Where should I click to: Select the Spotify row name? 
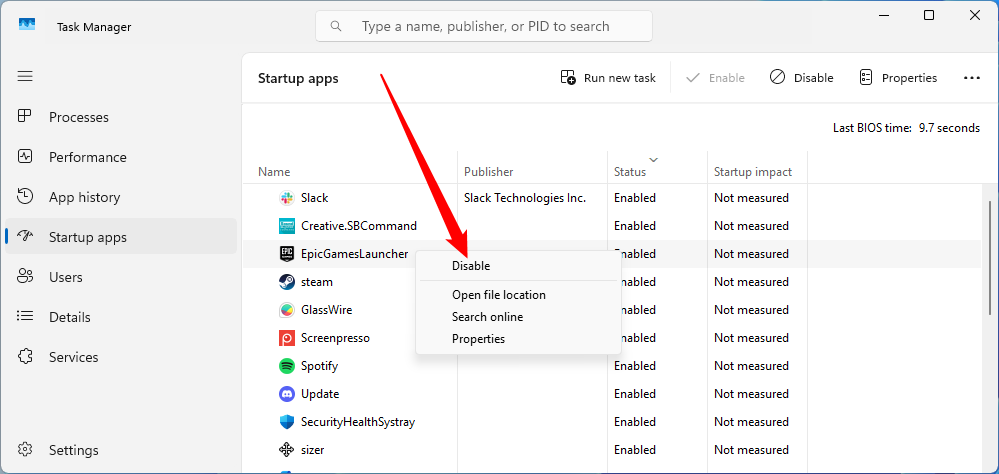point(319,366)
